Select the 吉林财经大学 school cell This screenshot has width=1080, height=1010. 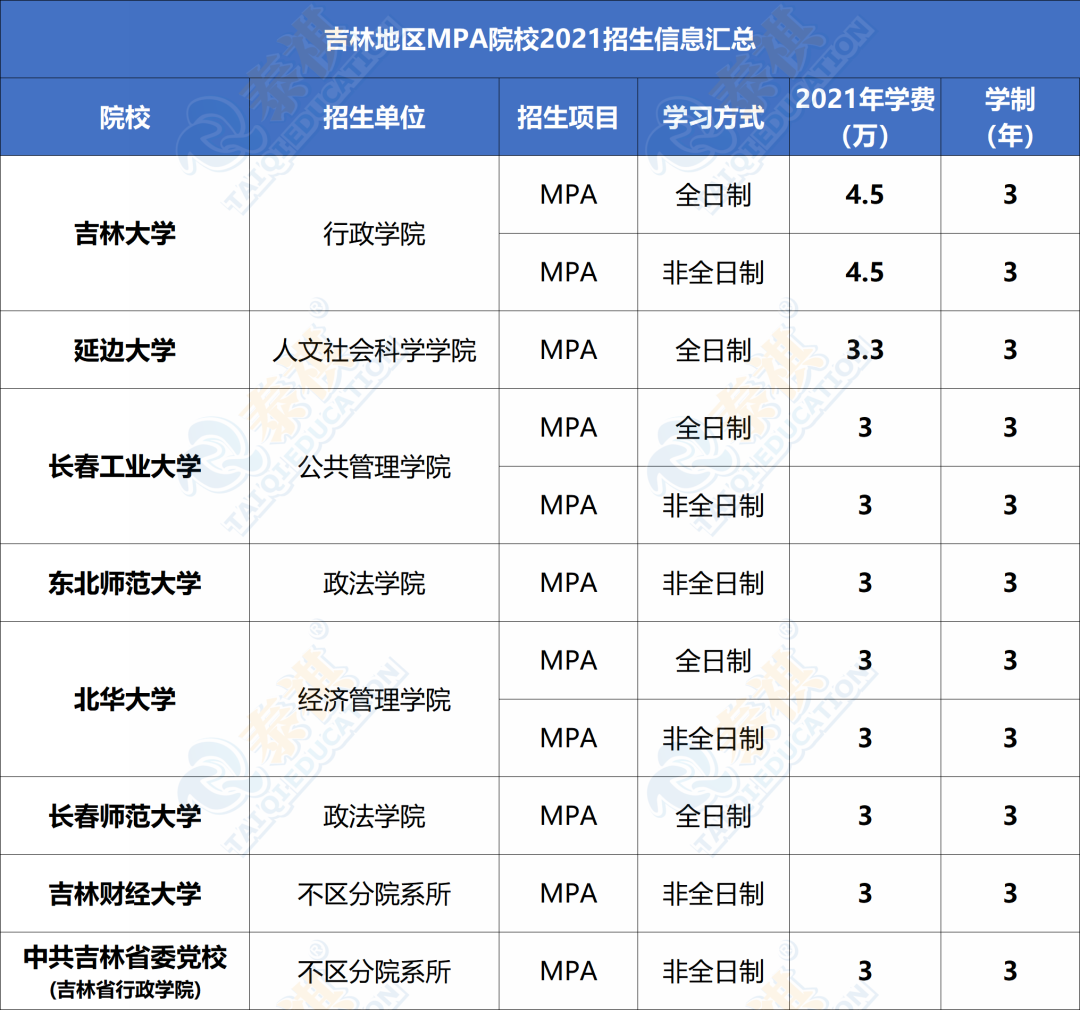click(125, 893)
